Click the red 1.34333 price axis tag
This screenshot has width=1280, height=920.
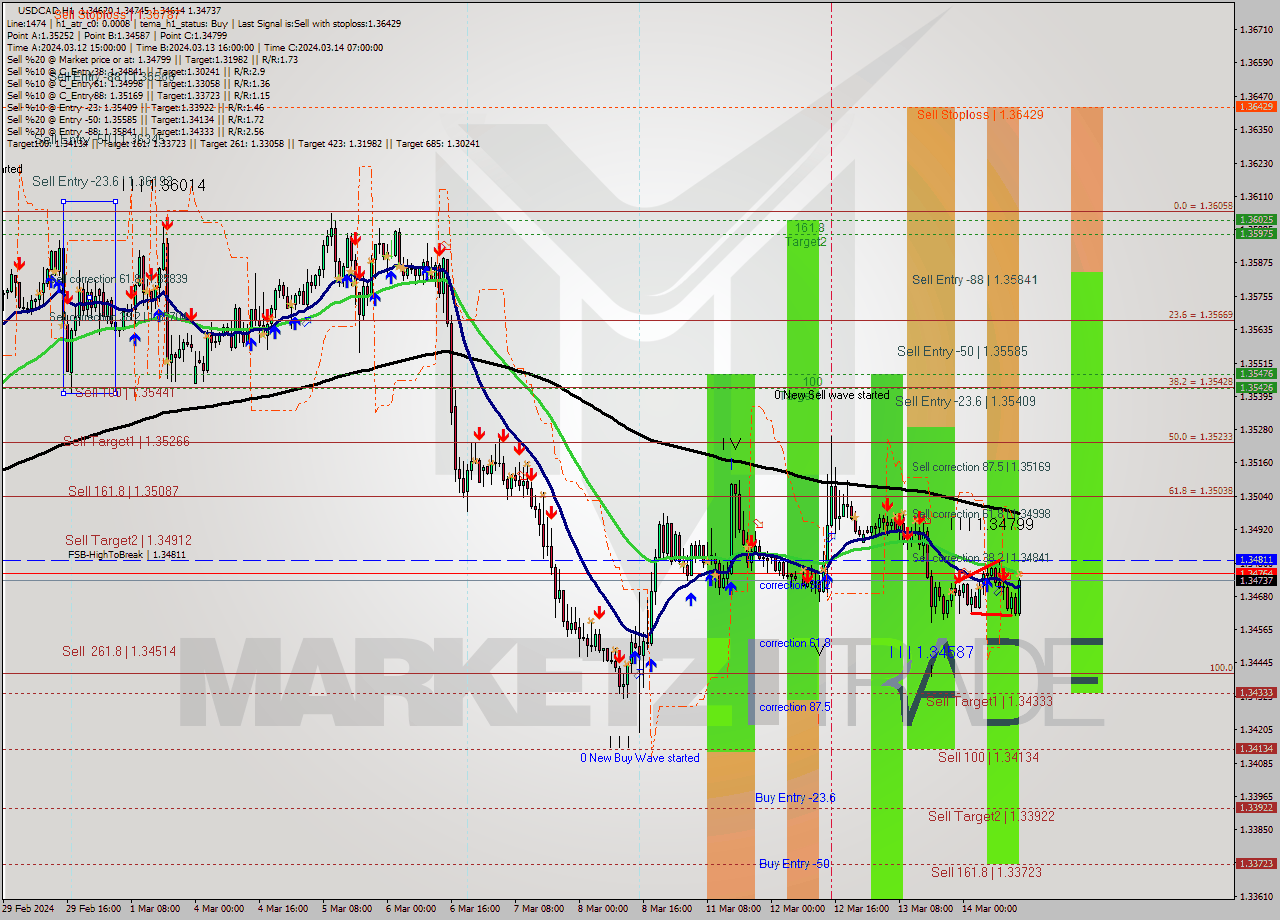(1256, 692)
